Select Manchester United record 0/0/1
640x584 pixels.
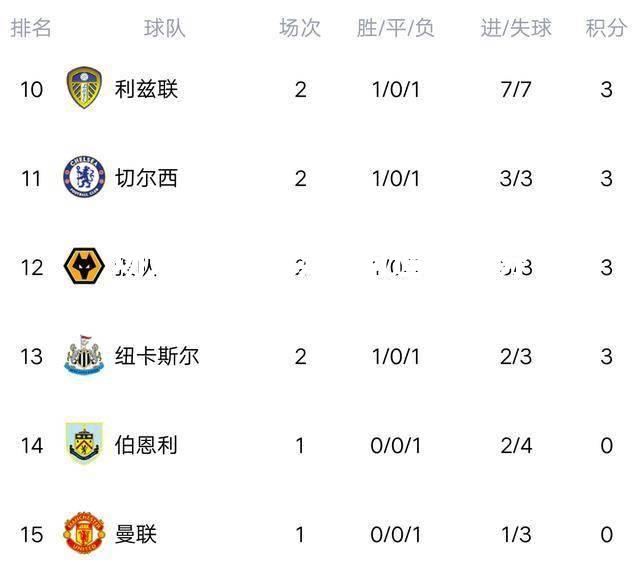coord(396,534)
